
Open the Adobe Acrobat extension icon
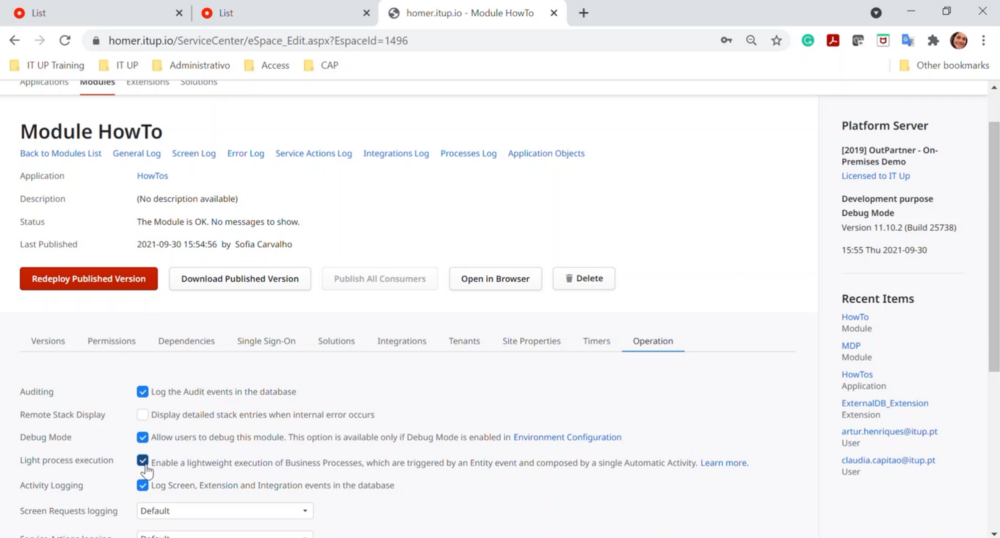point(833,40)
